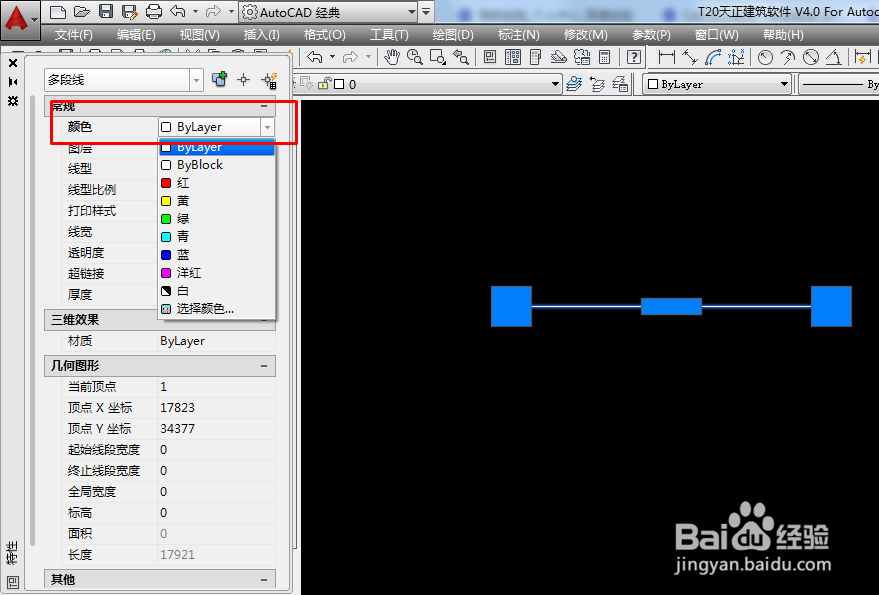Open the 编辑(E) menu
The width and height of the screenshot is (879, 595).
[136, 35]
